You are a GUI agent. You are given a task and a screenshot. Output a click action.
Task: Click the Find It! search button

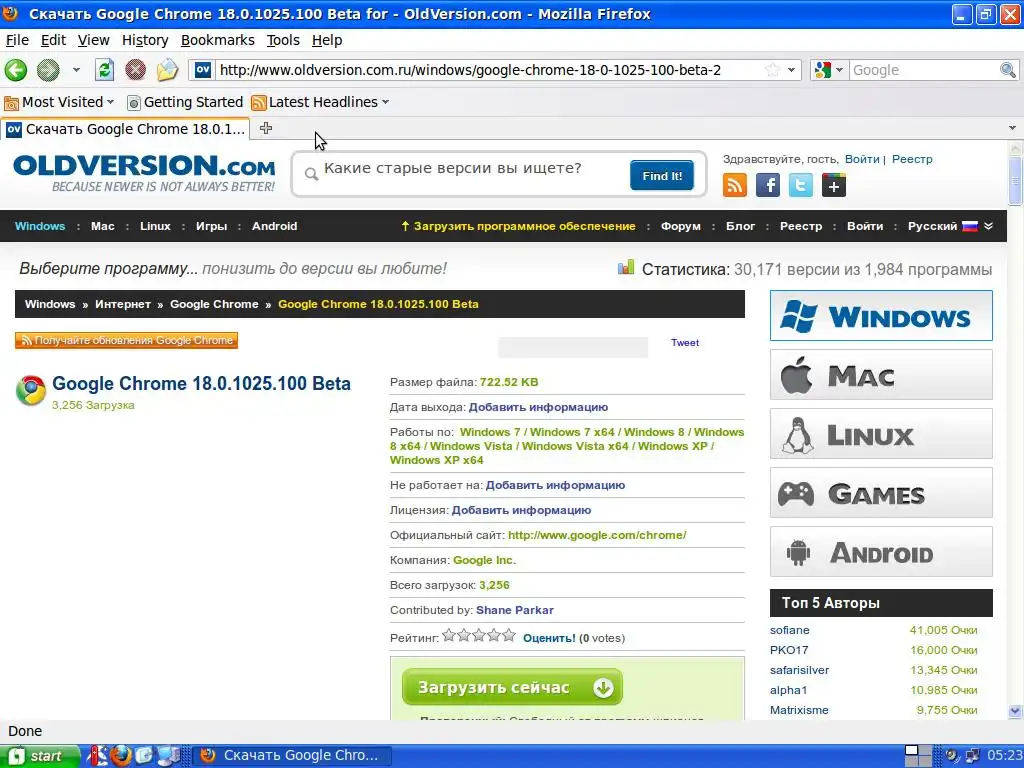(662, 175)
